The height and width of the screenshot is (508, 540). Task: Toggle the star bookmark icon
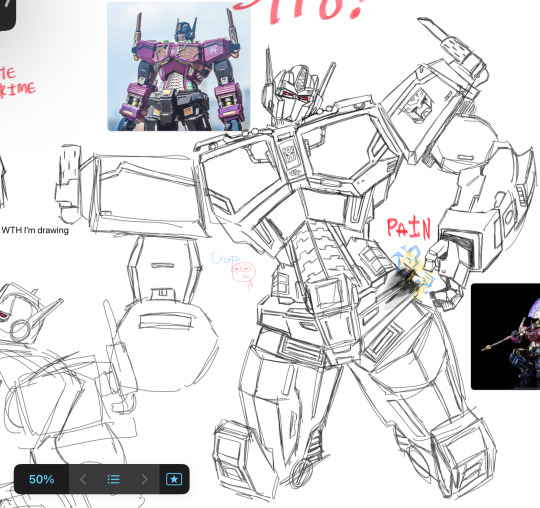[x=174, y=479]
